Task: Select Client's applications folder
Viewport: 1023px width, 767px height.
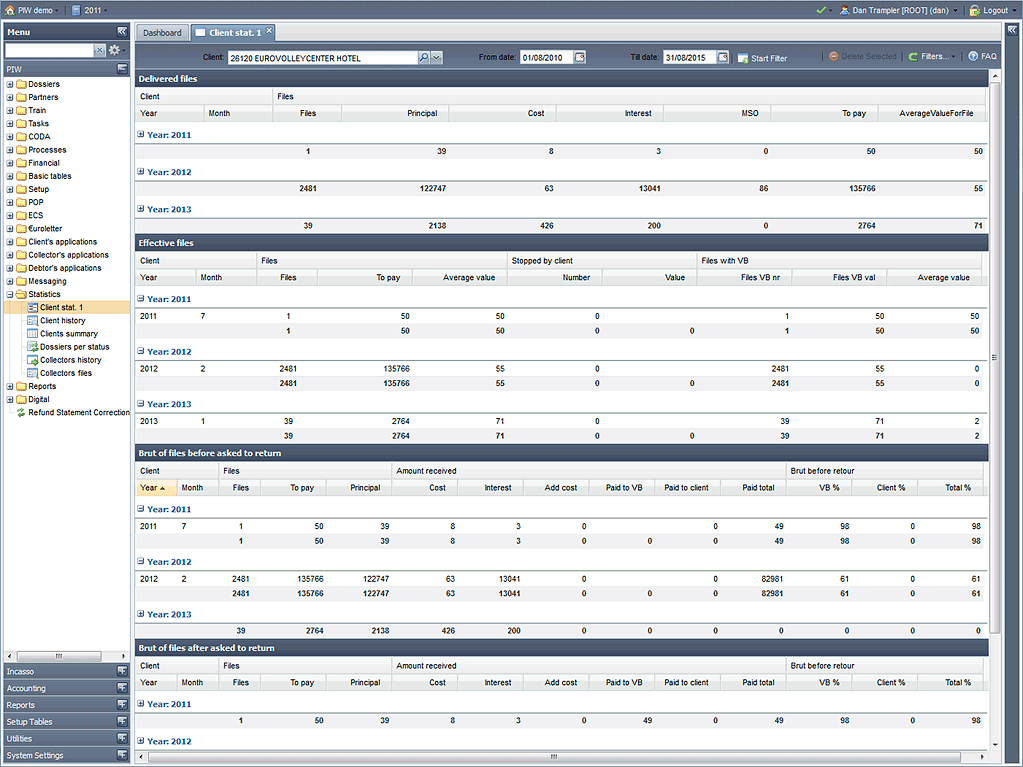Action: [x=62, y=241]
